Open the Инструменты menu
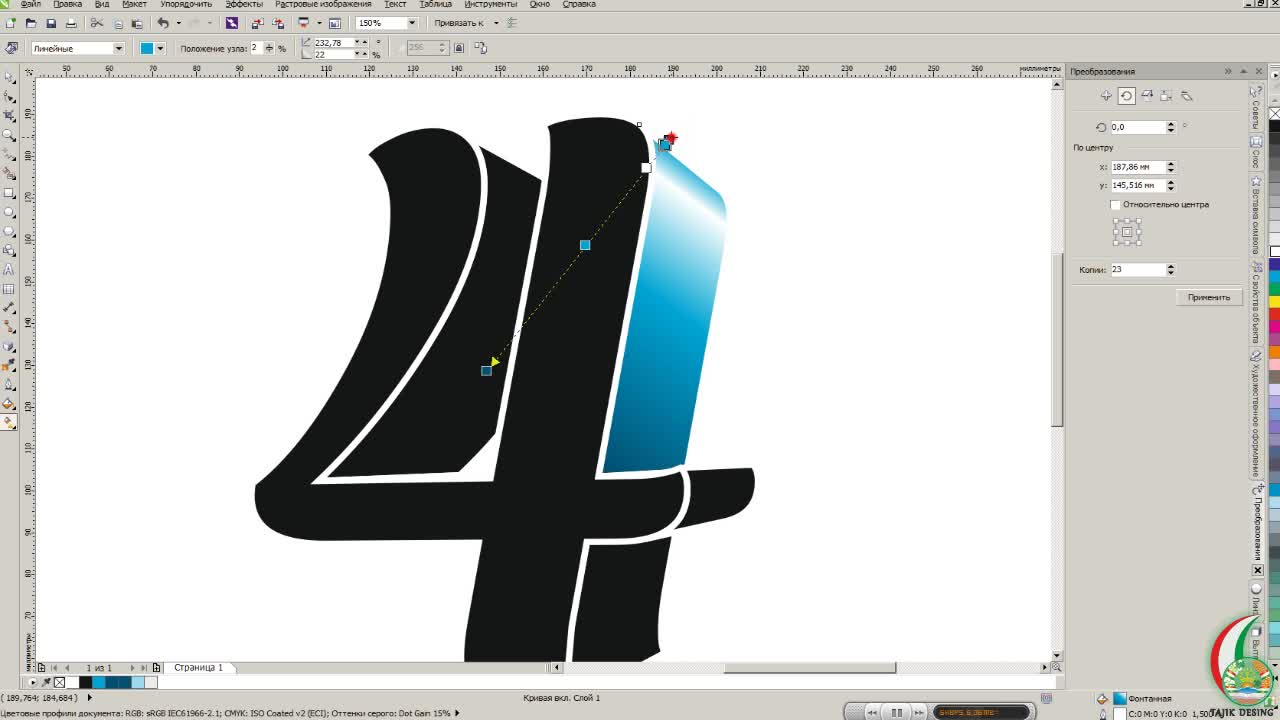This screenshot has width=1280, height=720. (x=490, y=4)
